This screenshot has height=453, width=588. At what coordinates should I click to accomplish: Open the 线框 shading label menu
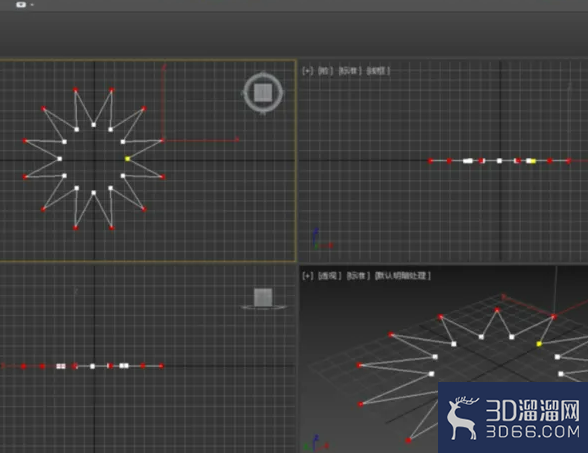378,71
